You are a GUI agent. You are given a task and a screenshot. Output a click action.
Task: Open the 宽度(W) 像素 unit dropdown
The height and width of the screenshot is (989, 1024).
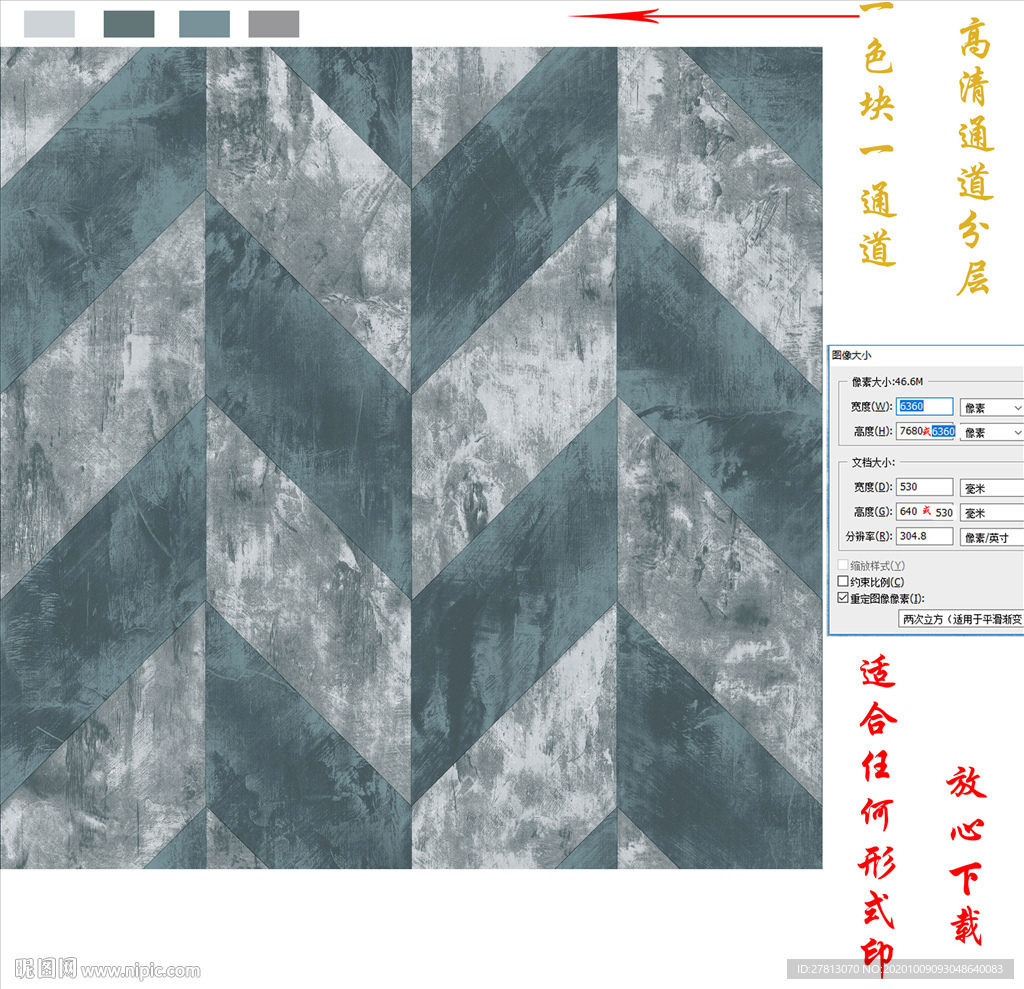click(991, 408)
